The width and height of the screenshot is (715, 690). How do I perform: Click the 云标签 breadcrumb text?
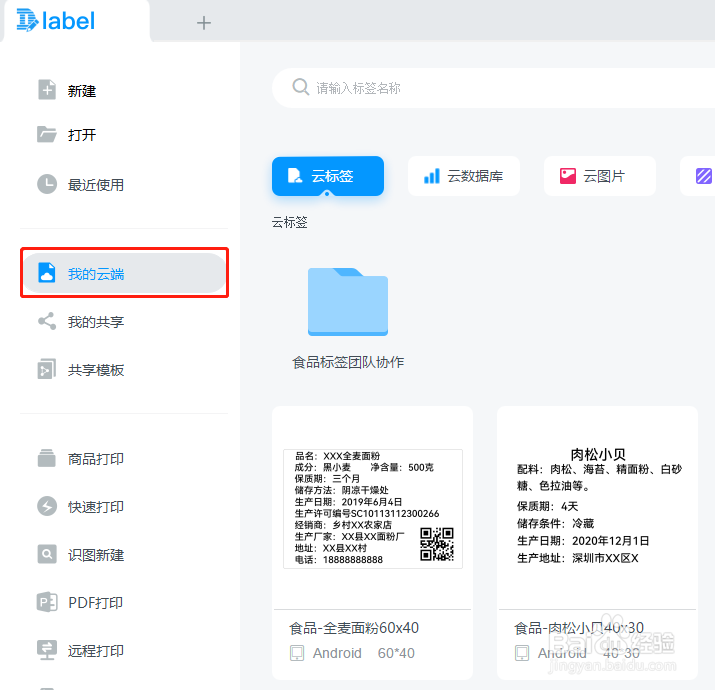click(x=290, y=223)
